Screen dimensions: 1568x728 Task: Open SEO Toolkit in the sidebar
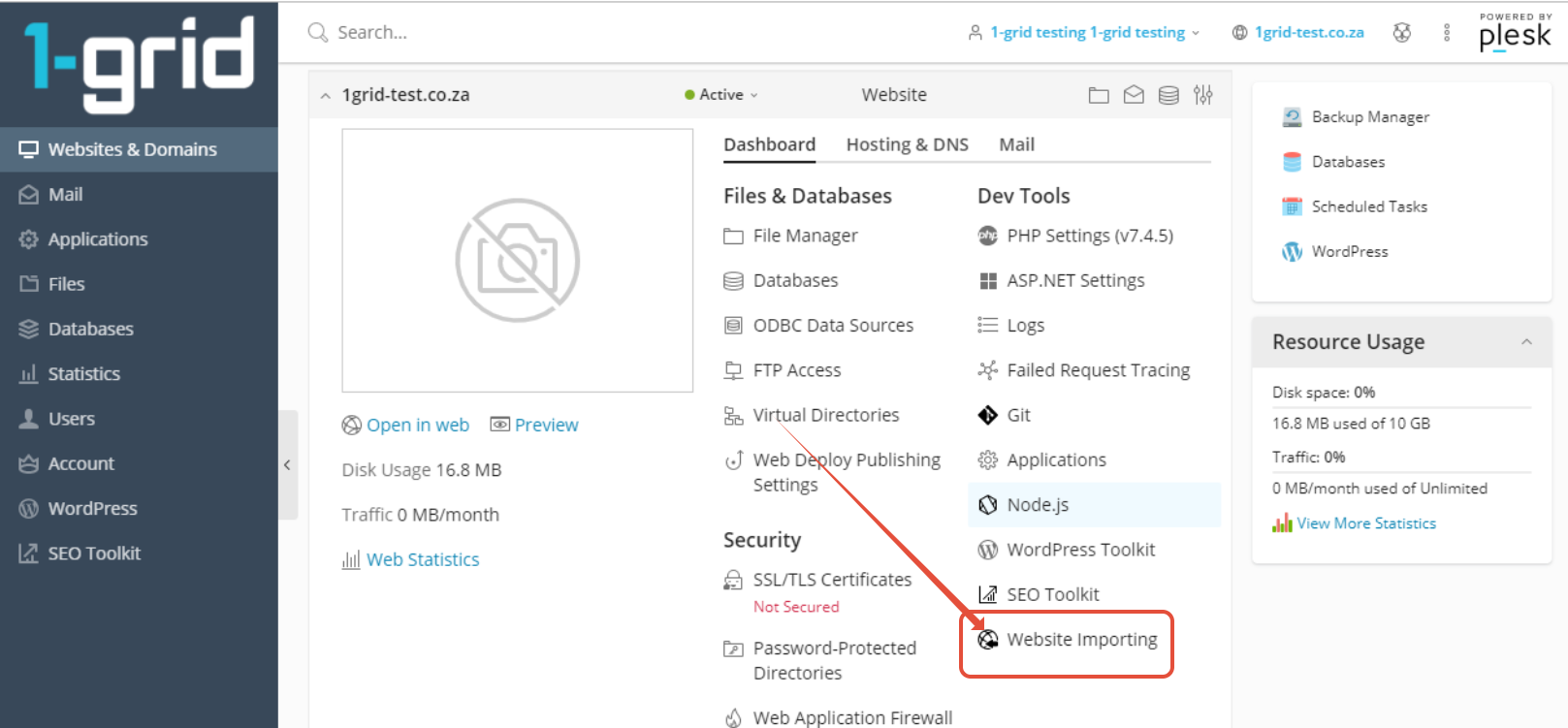139,554
